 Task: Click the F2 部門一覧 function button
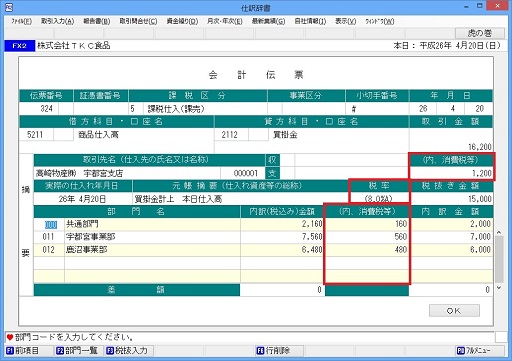(77, 351)
